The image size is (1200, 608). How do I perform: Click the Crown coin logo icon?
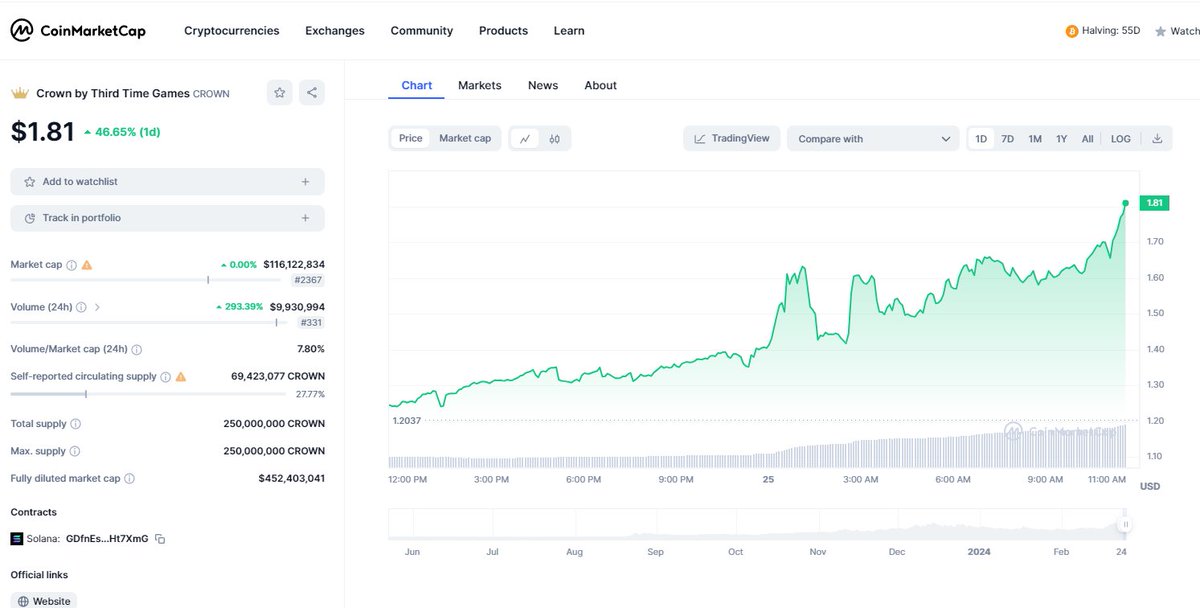19,93
